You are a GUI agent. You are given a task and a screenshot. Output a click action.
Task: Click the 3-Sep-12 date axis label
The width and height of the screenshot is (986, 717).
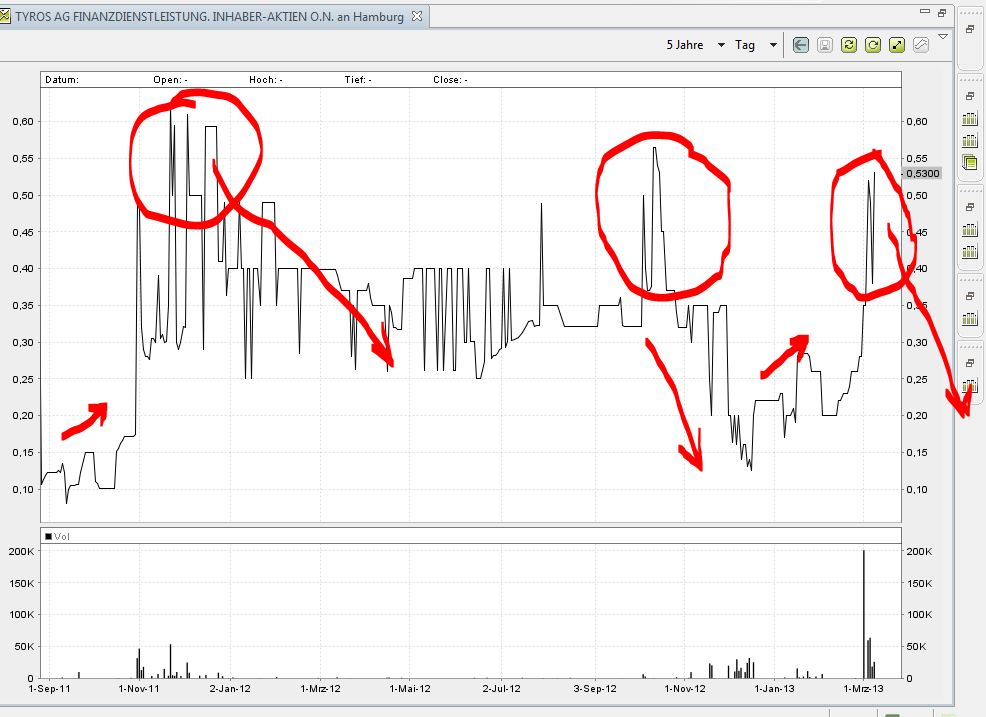(x=595, y=689)
